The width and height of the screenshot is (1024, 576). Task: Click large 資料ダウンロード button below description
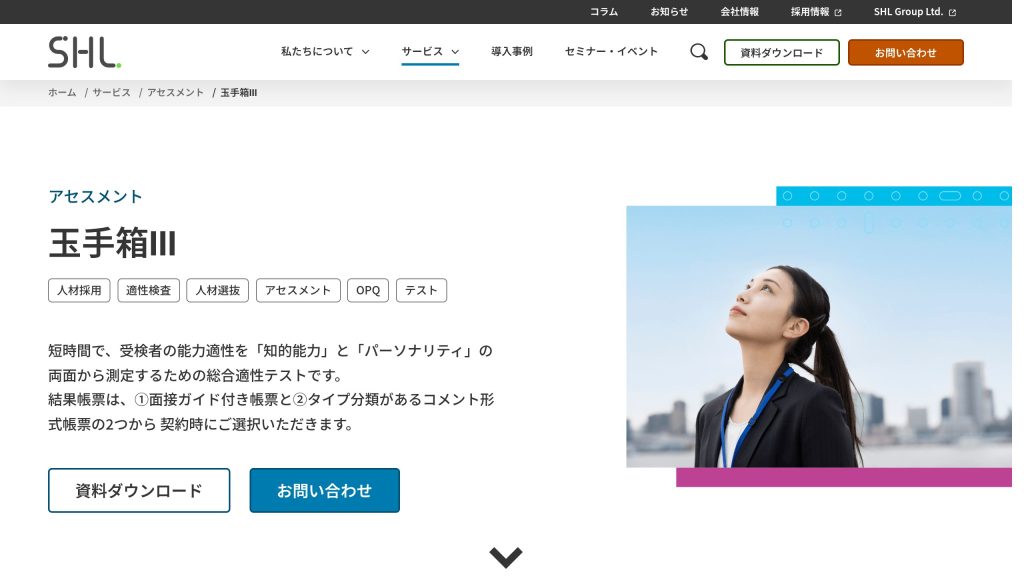[x=139, y=490]
